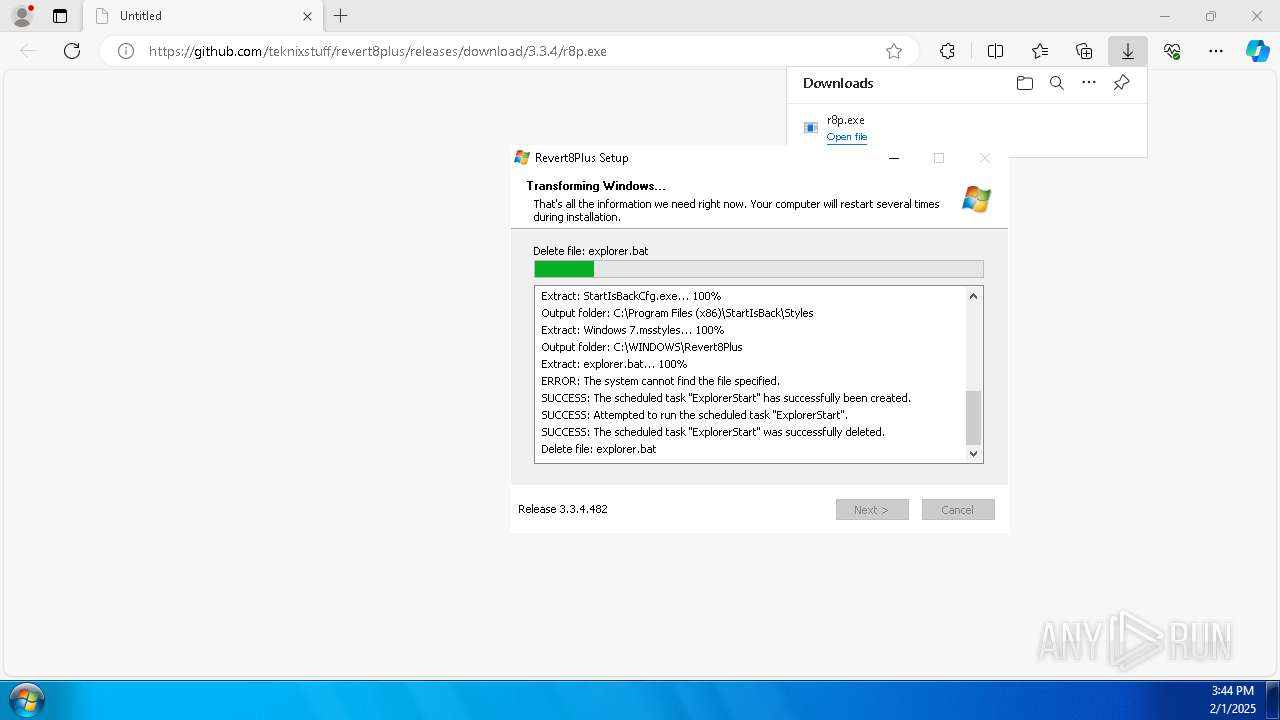
Task: Select log line 'Extract: explorer.bat... 100%'
Action: coord(614,364)
